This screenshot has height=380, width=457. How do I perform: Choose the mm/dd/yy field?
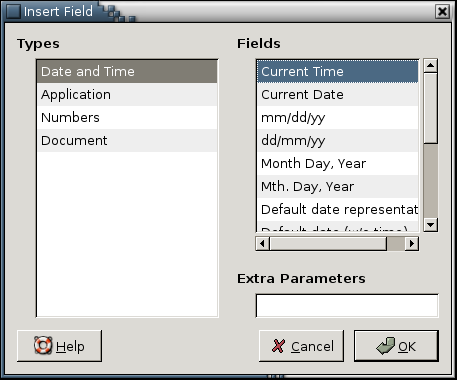point(338,118)
